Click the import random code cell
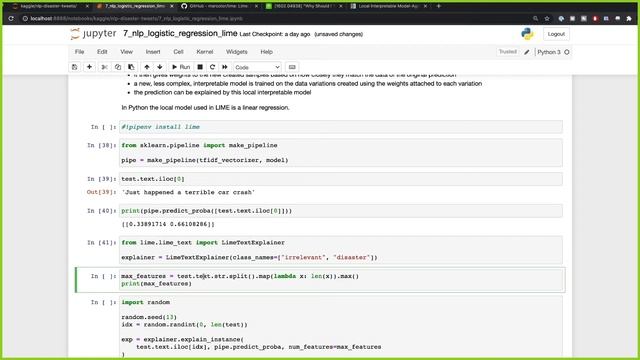The width and height of the screenshot is (640, 360). point(341,328)
